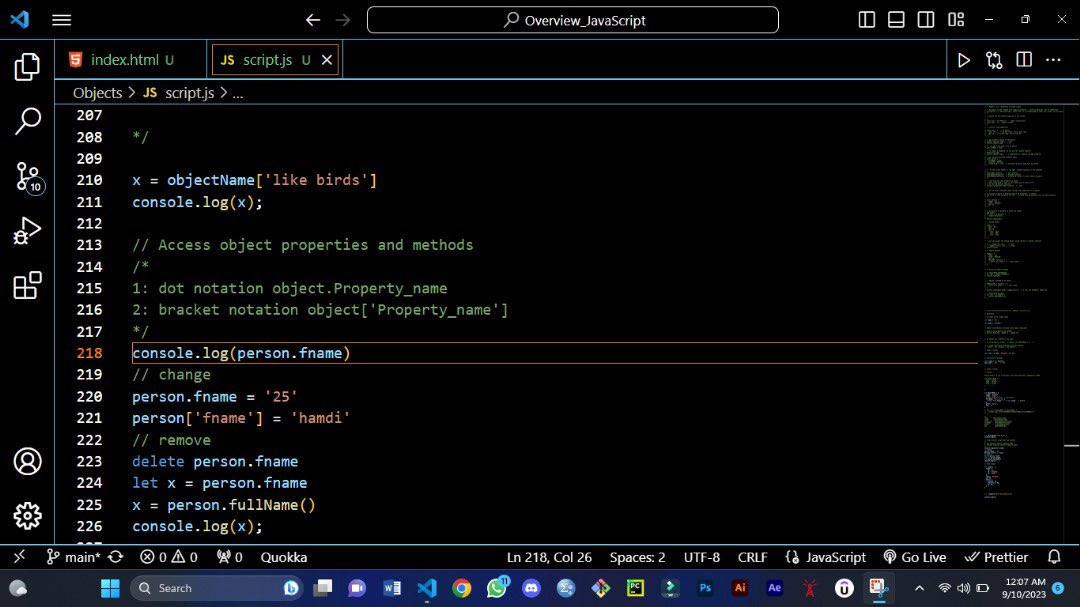Change indentation via Spaces: 2
Screen dimensions: 1080x607
637,557
